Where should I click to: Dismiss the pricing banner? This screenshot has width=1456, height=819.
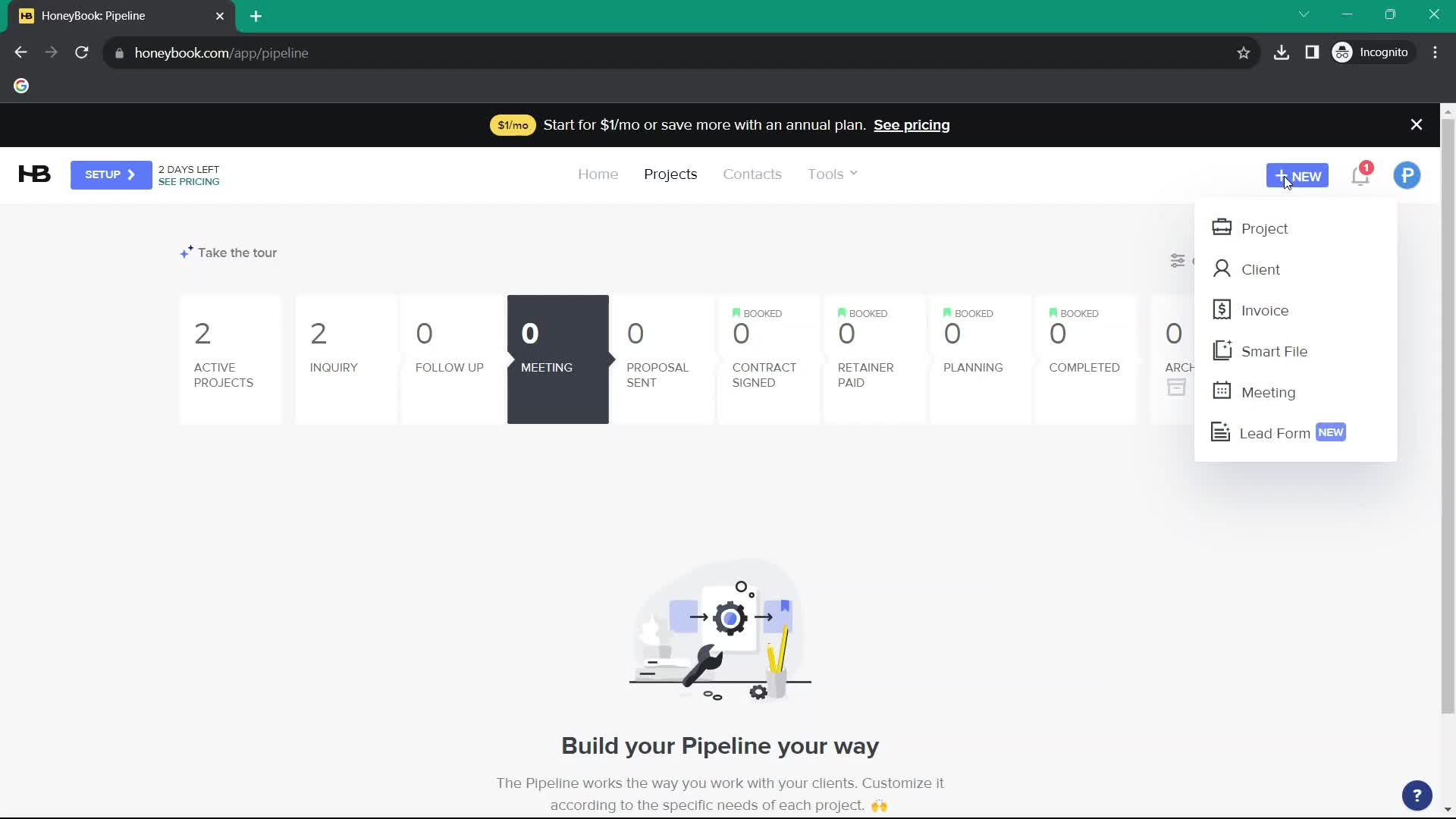coord(1416,125)
